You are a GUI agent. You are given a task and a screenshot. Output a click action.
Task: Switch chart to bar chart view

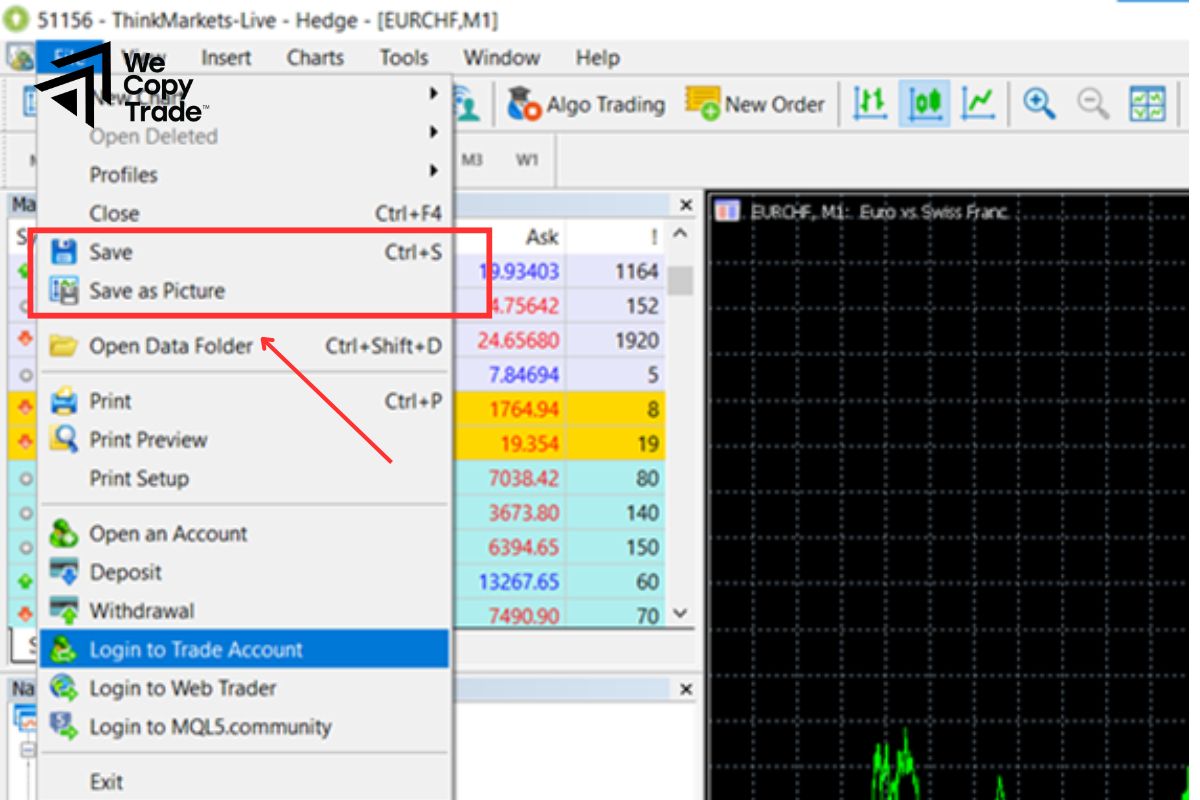(x=869, y=103)
